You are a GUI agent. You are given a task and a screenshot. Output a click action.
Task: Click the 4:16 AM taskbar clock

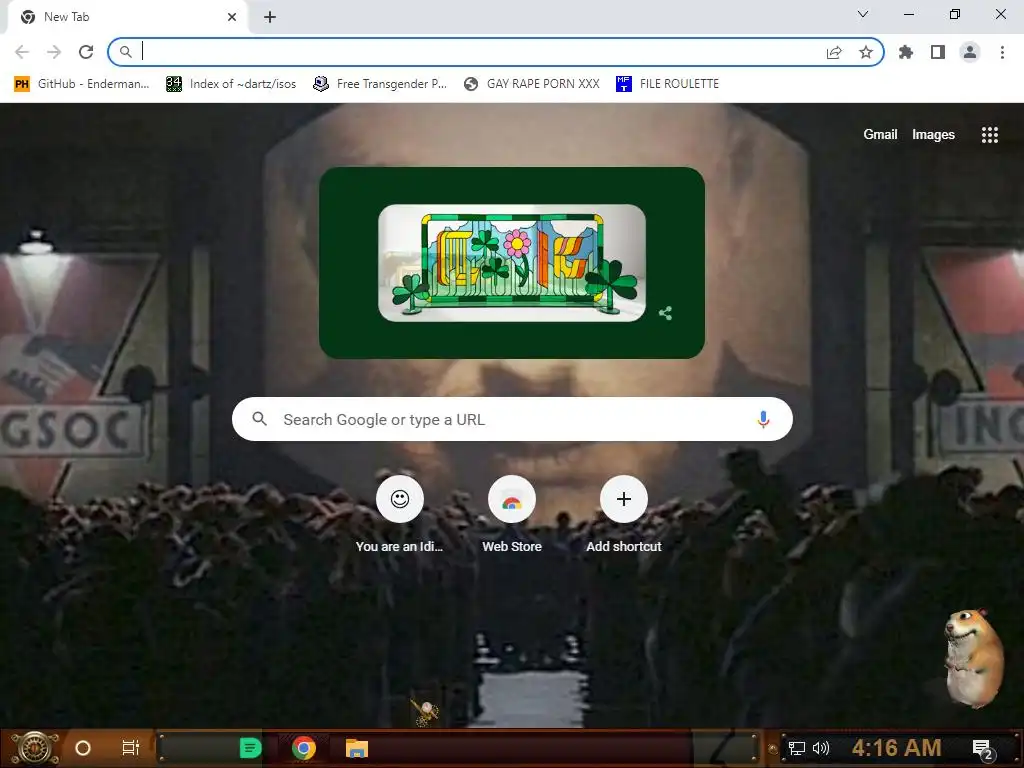[896, 748]
